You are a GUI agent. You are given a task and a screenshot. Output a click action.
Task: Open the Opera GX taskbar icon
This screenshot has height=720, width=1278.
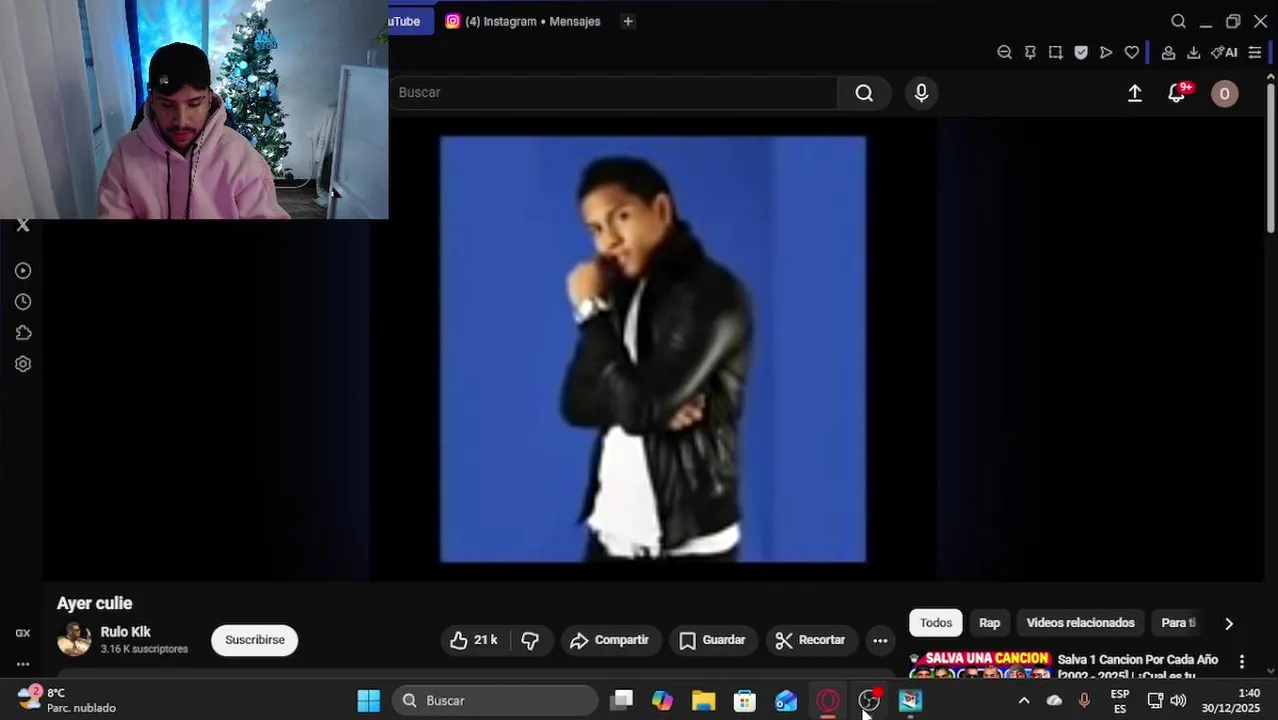(x=828, y=701)
